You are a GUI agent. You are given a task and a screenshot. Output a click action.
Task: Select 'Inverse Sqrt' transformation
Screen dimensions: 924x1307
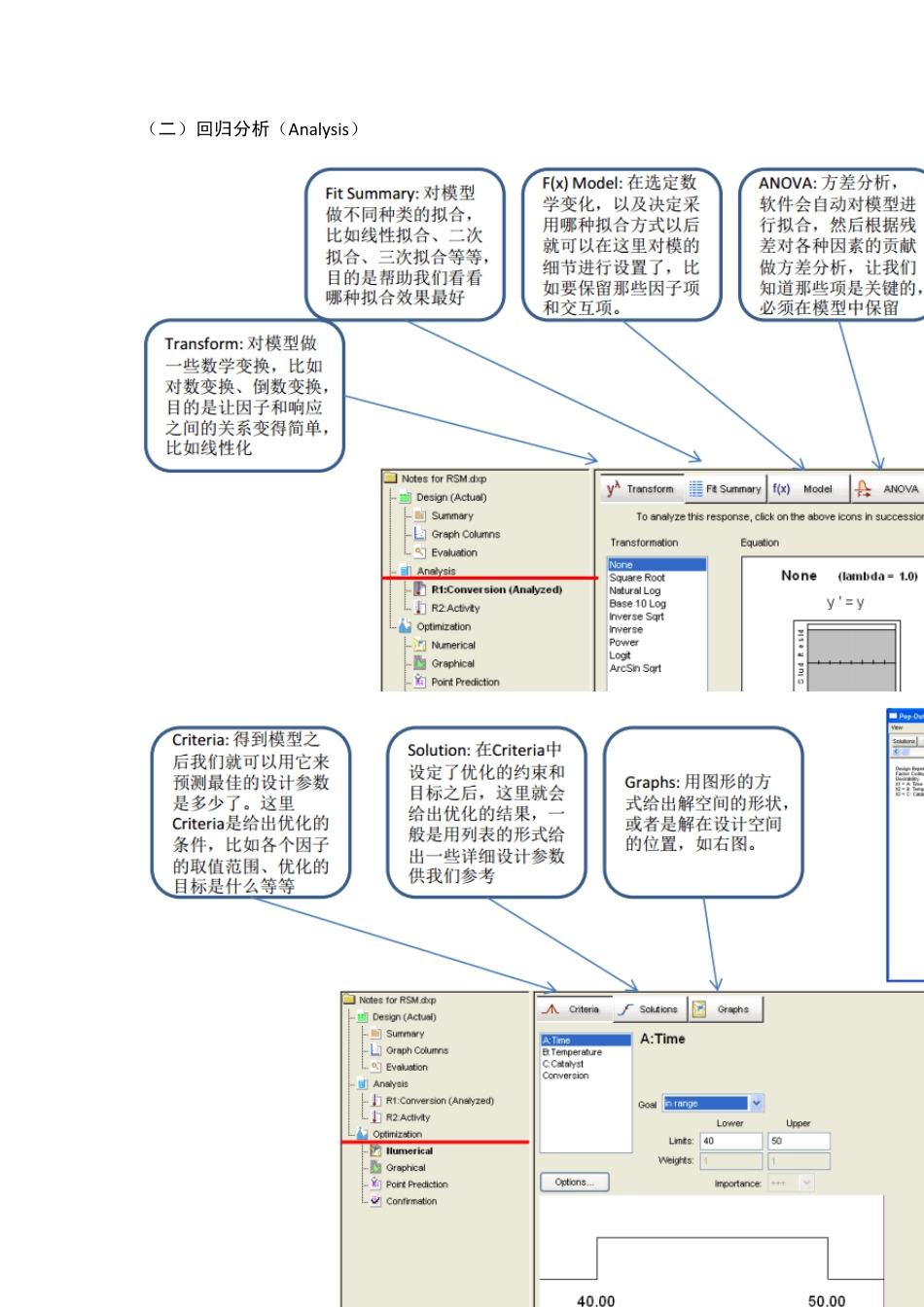(637, 617)
